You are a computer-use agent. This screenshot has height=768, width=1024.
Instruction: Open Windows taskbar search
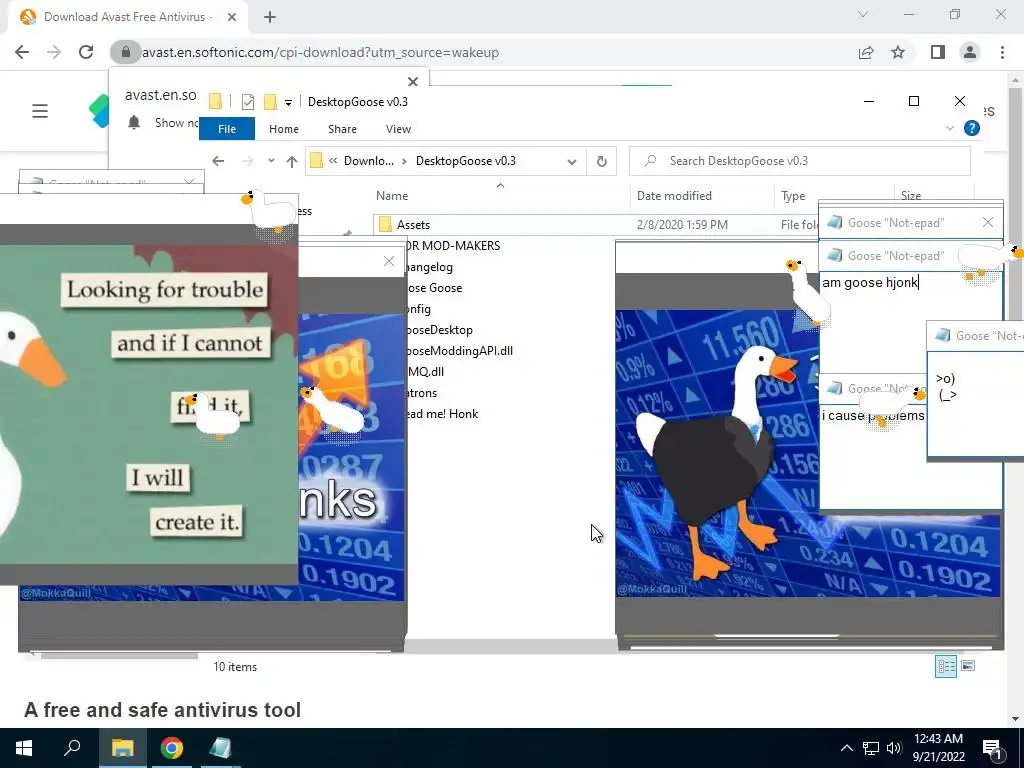tap(72, 748)
